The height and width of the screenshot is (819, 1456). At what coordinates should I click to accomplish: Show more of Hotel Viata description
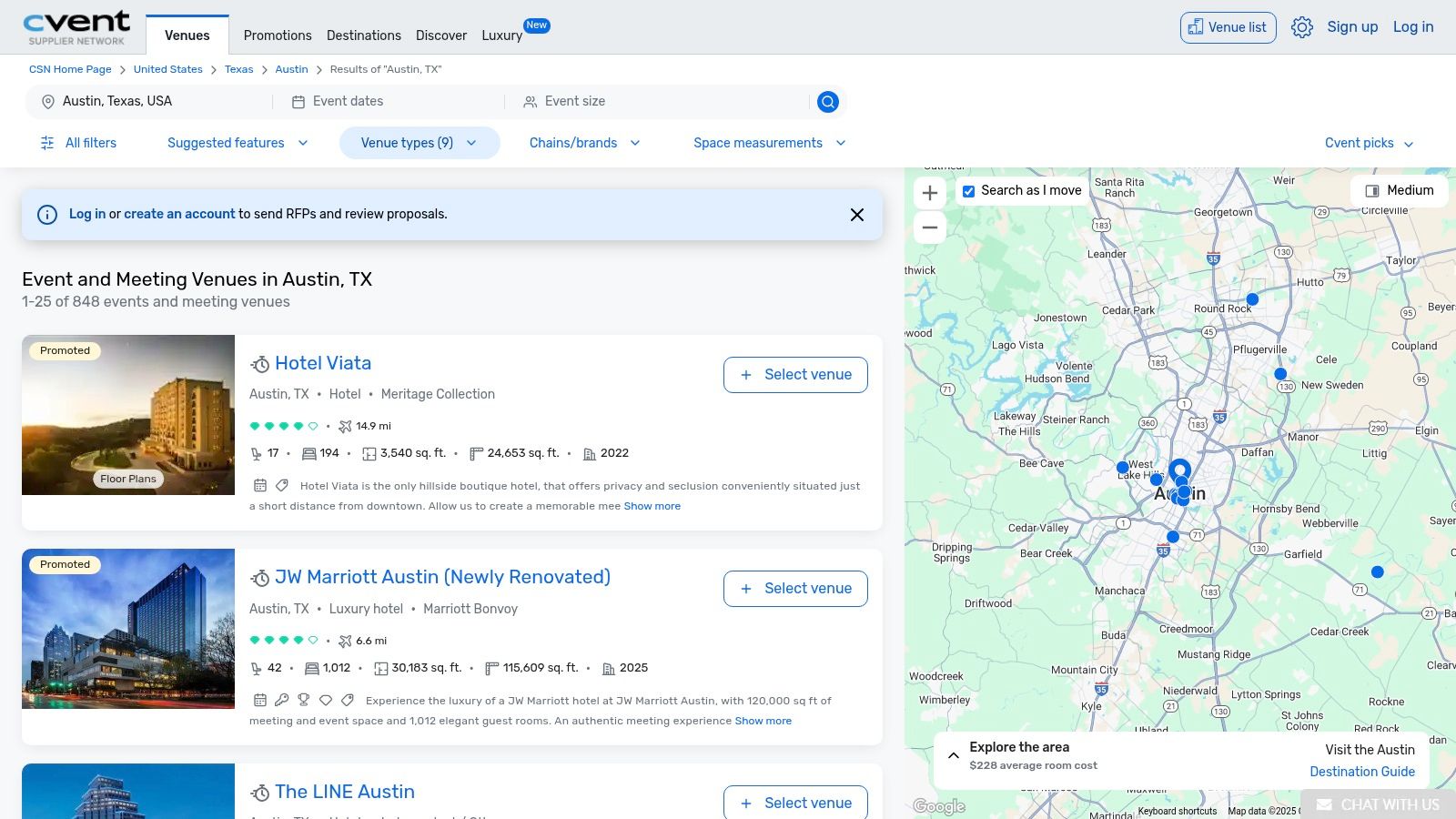pos(652,506)
